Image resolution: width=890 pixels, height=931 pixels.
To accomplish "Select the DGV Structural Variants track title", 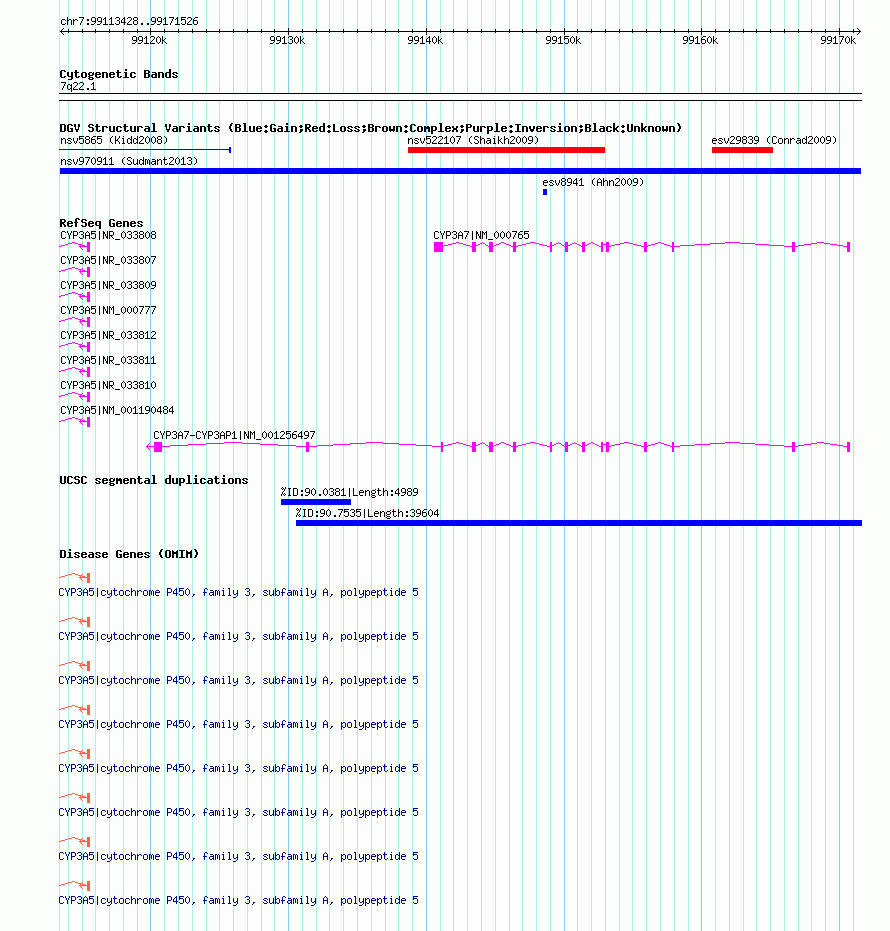I will 370,128.
